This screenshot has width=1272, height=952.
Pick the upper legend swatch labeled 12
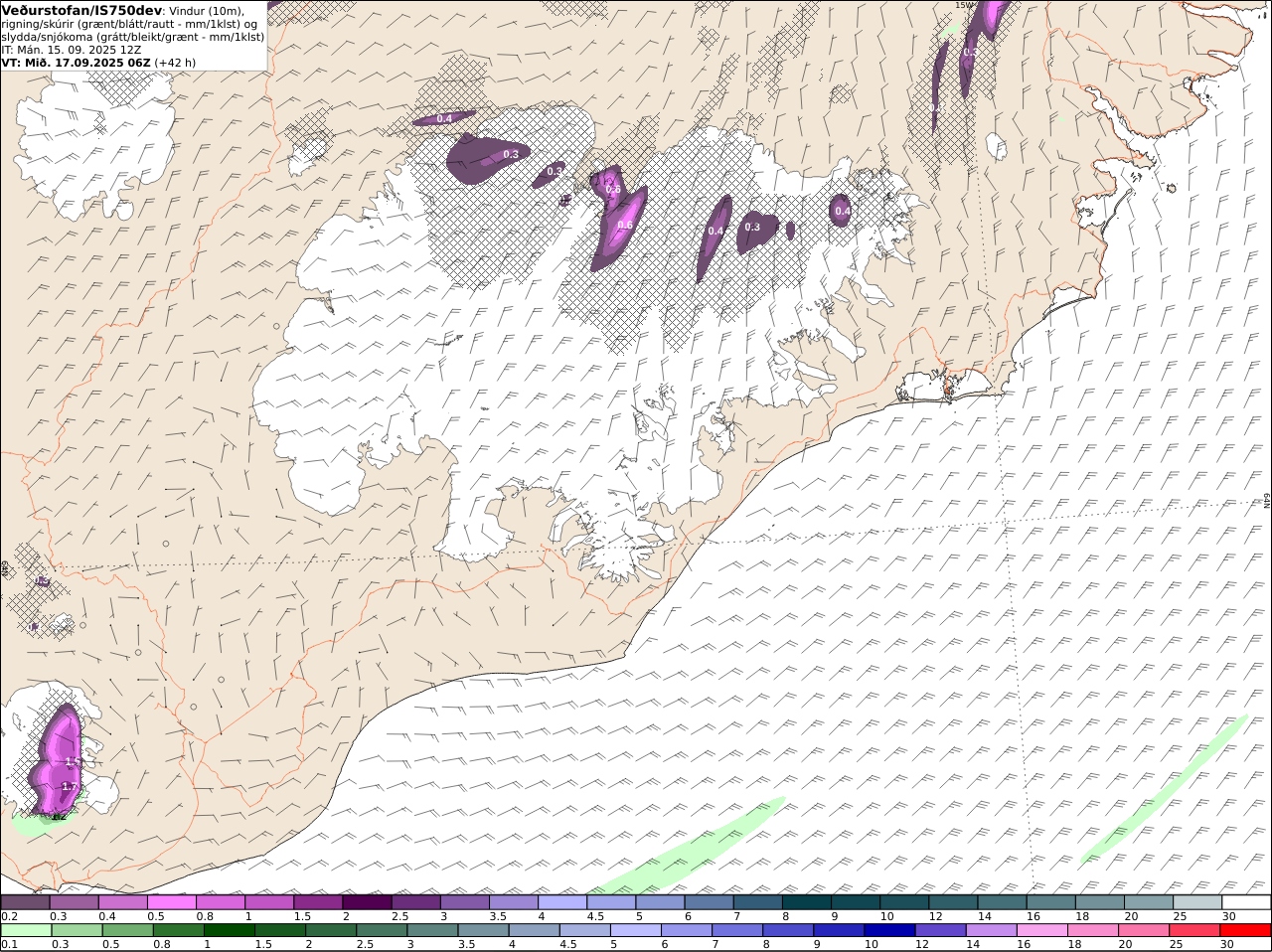tap(951, 902)
